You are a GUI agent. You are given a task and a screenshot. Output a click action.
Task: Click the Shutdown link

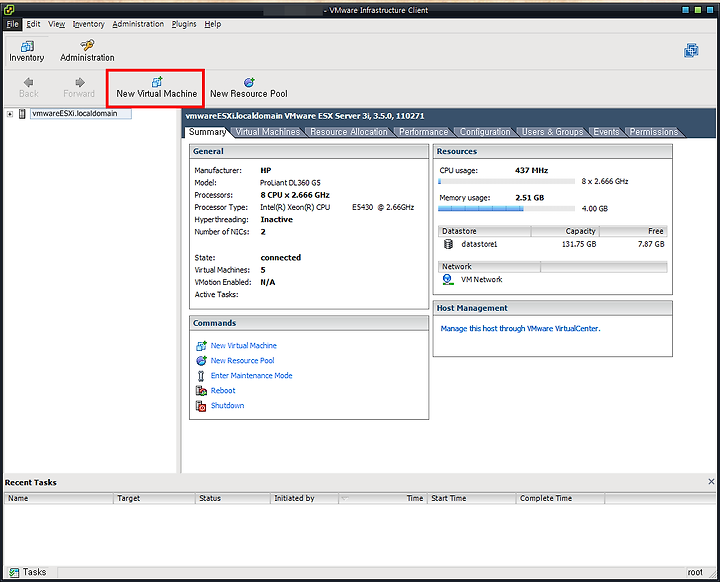(x=227, y=406)
